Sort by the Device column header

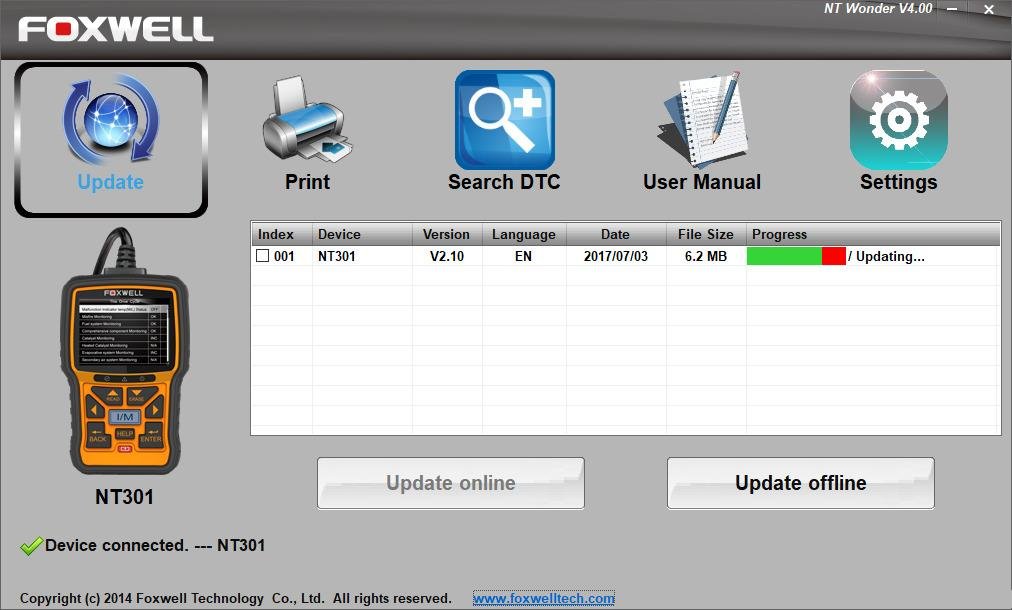coord(362,234)
